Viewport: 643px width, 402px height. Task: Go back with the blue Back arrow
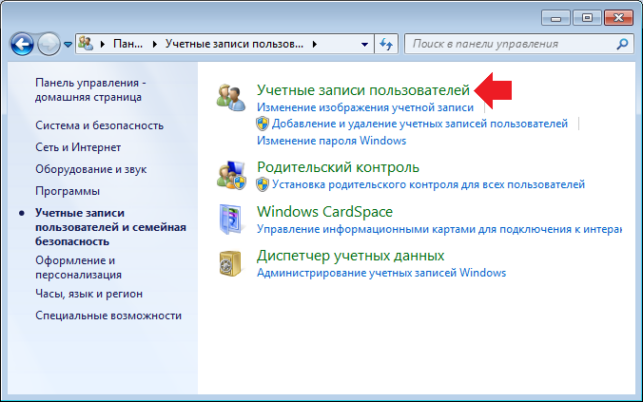[22, 44]
